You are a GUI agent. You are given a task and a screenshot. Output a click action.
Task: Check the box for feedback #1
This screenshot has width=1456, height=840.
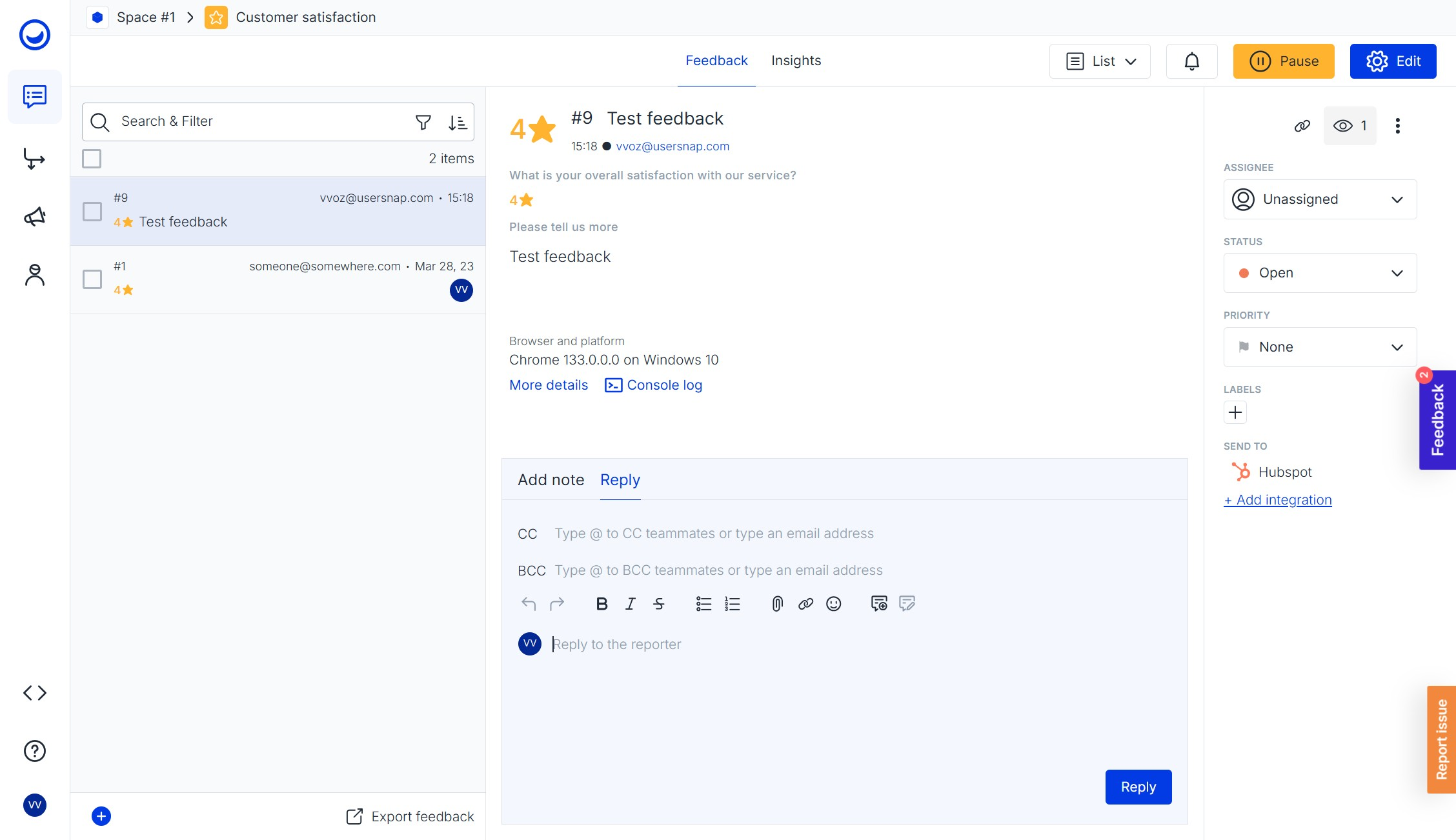[92, 279]
